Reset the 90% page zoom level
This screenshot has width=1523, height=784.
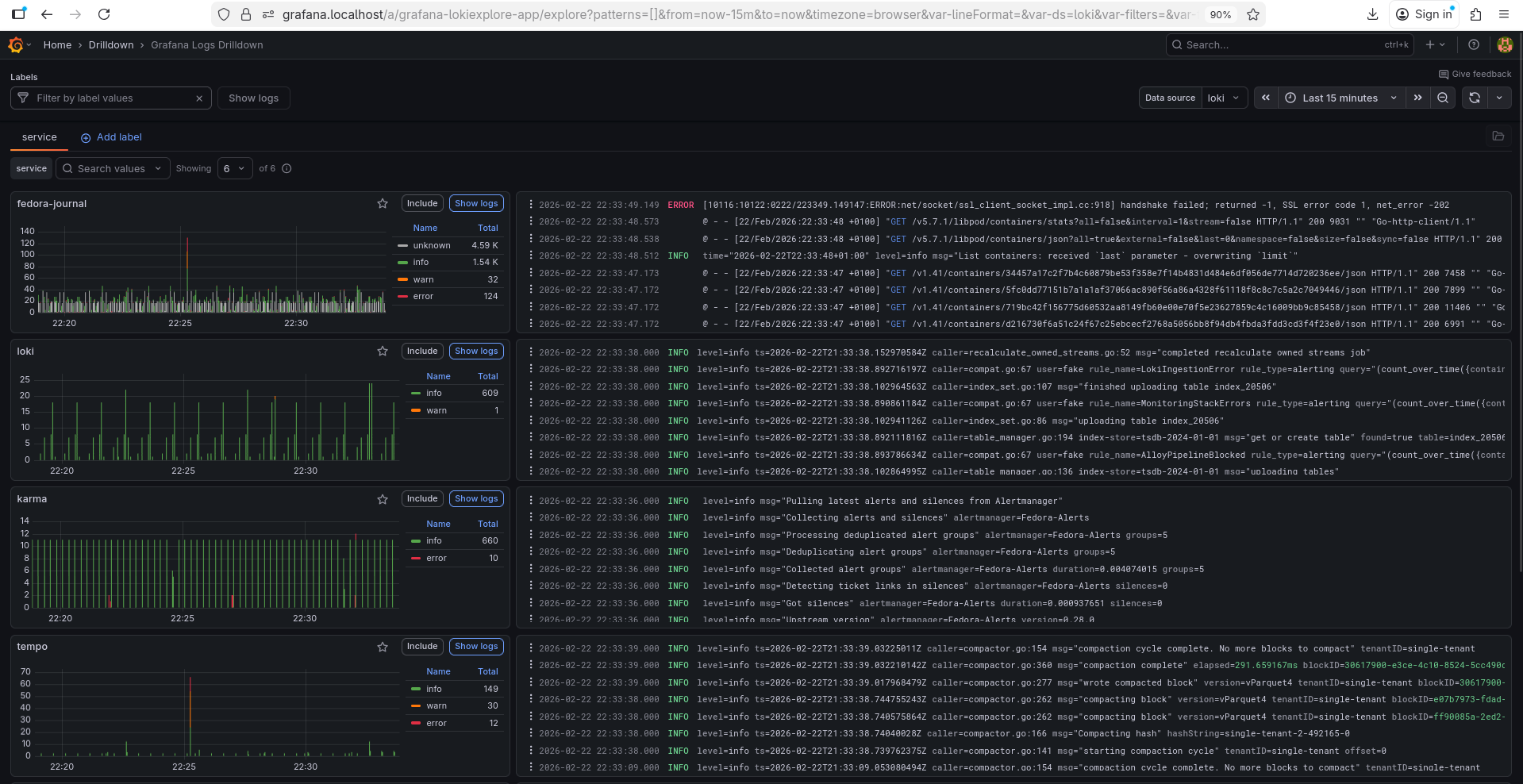[1220, 14]
